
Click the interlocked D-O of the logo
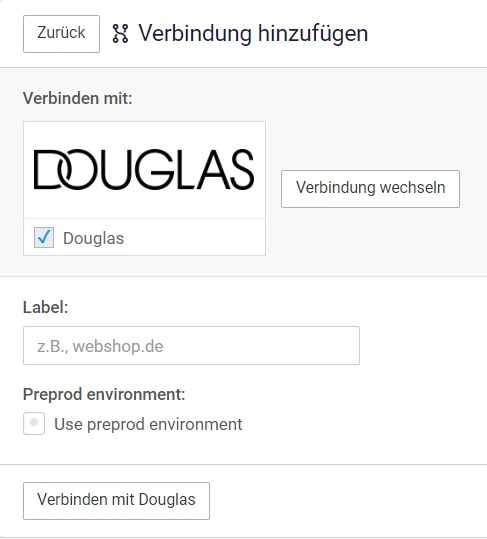tap(64, 169)
